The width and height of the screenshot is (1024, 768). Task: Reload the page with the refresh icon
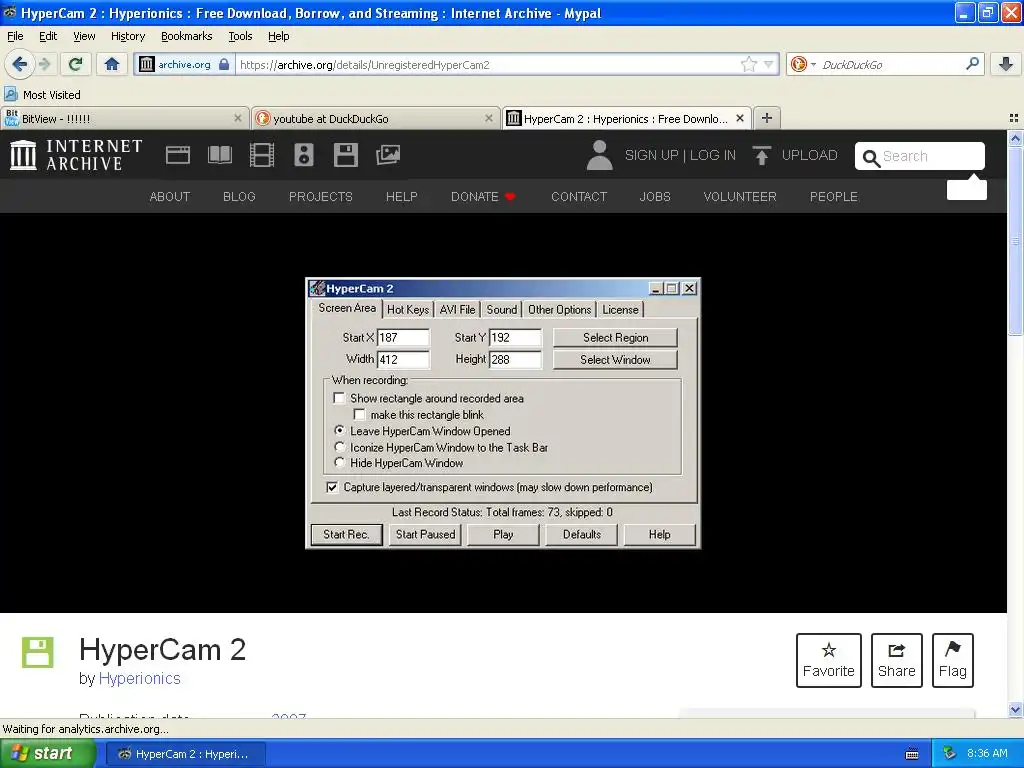[75, 64]
